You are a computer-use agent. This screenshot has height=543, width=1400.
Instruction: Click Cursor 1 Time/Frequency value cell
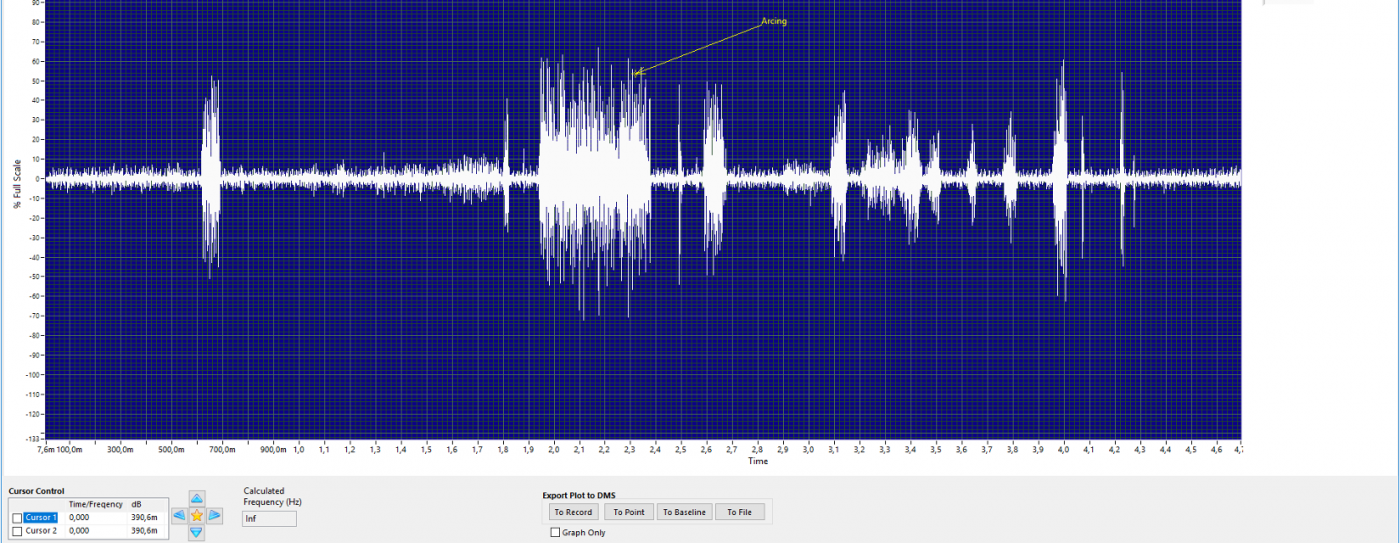coord(96,518)
